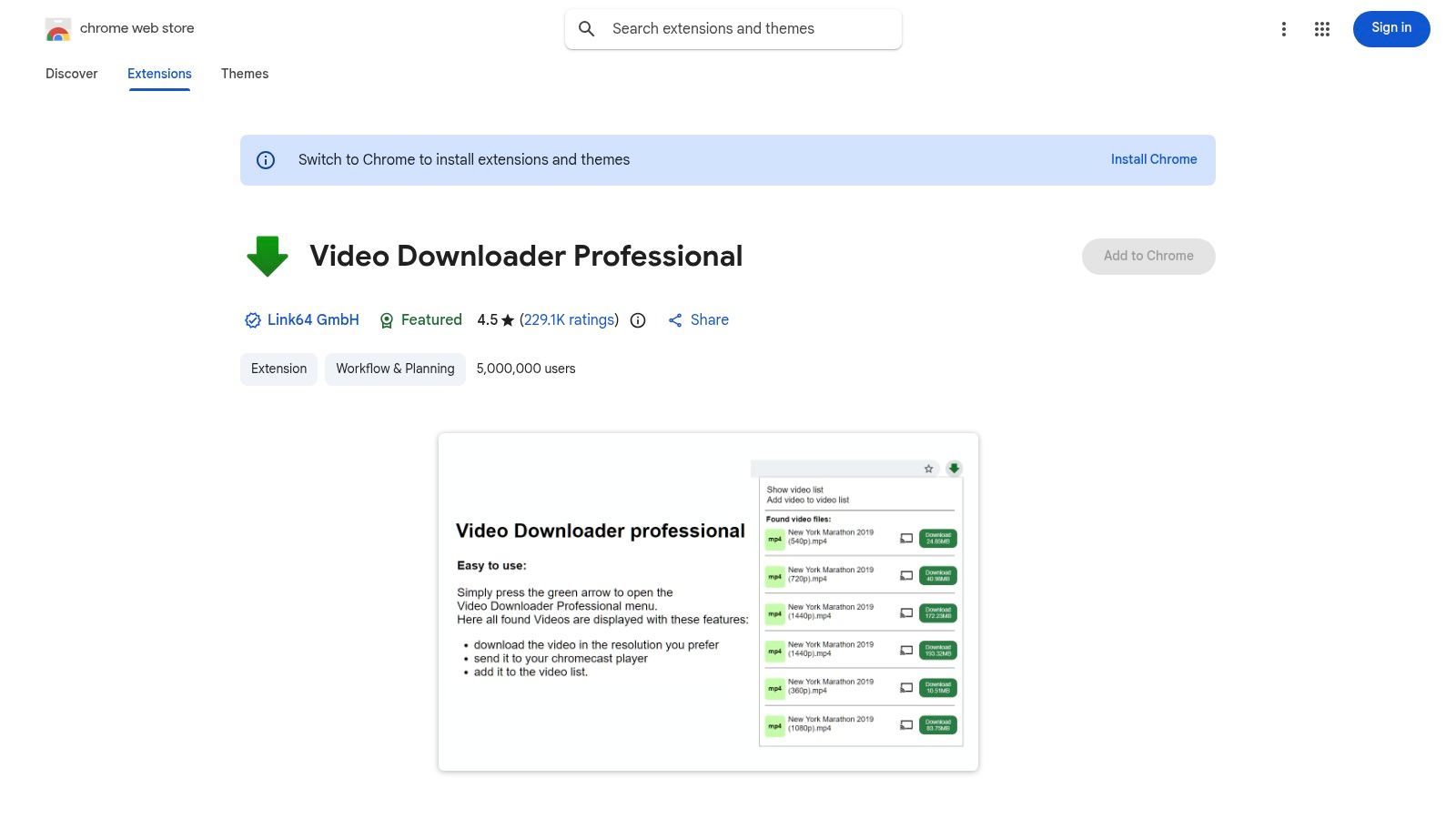Click the verified badge beside Link64 GmbH

[253, 320]
